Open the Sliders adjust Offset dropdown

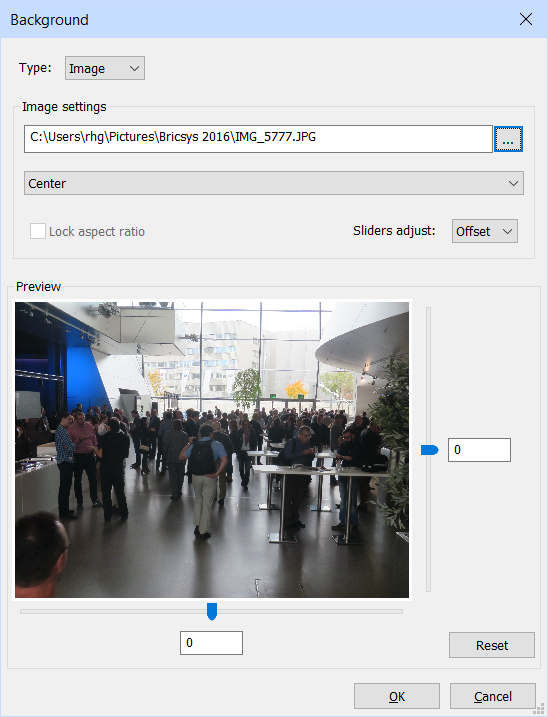pyautogui.click(x=484, y=231)
